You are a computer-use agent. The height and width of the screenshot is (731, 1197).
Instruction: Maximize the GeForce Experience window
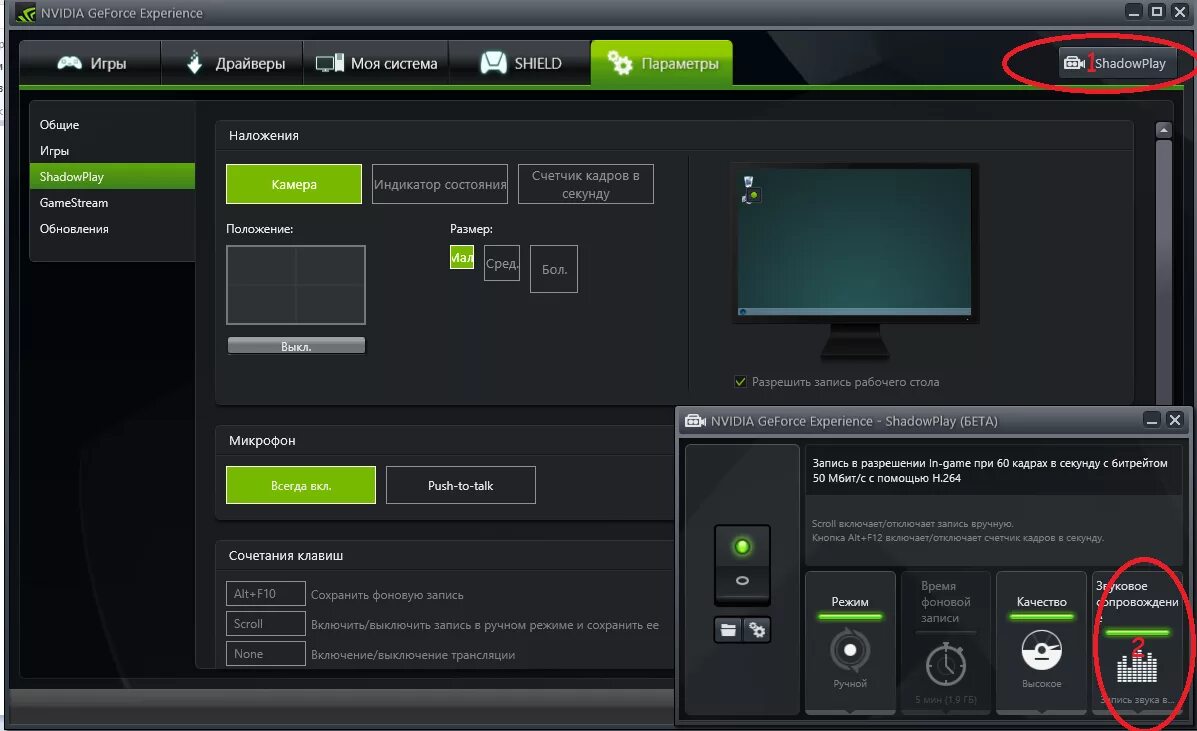(x=1157, y=11)
